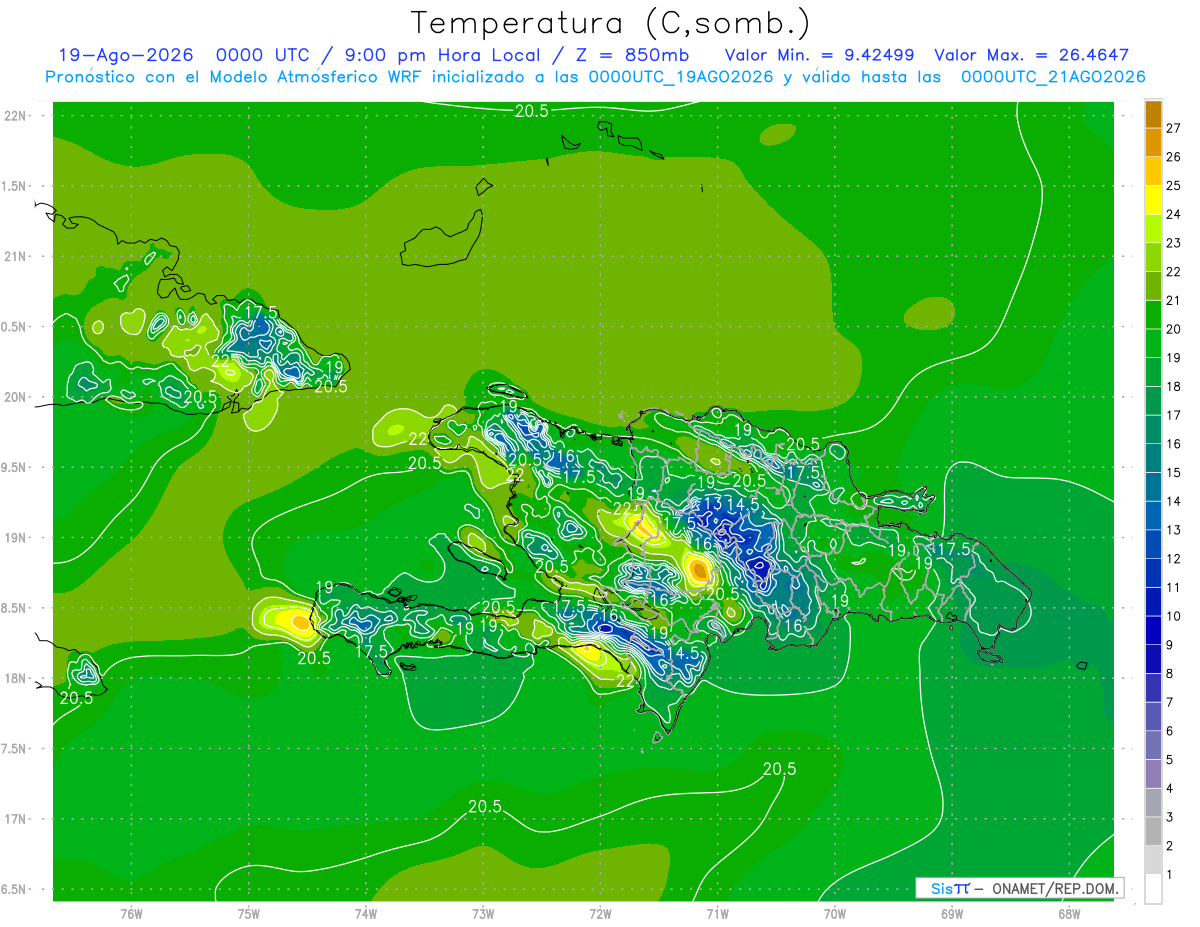Click the "Valor Max. = 26.4647" value
Viewport: 1200px width, 927px height.
coord(1031,55)
